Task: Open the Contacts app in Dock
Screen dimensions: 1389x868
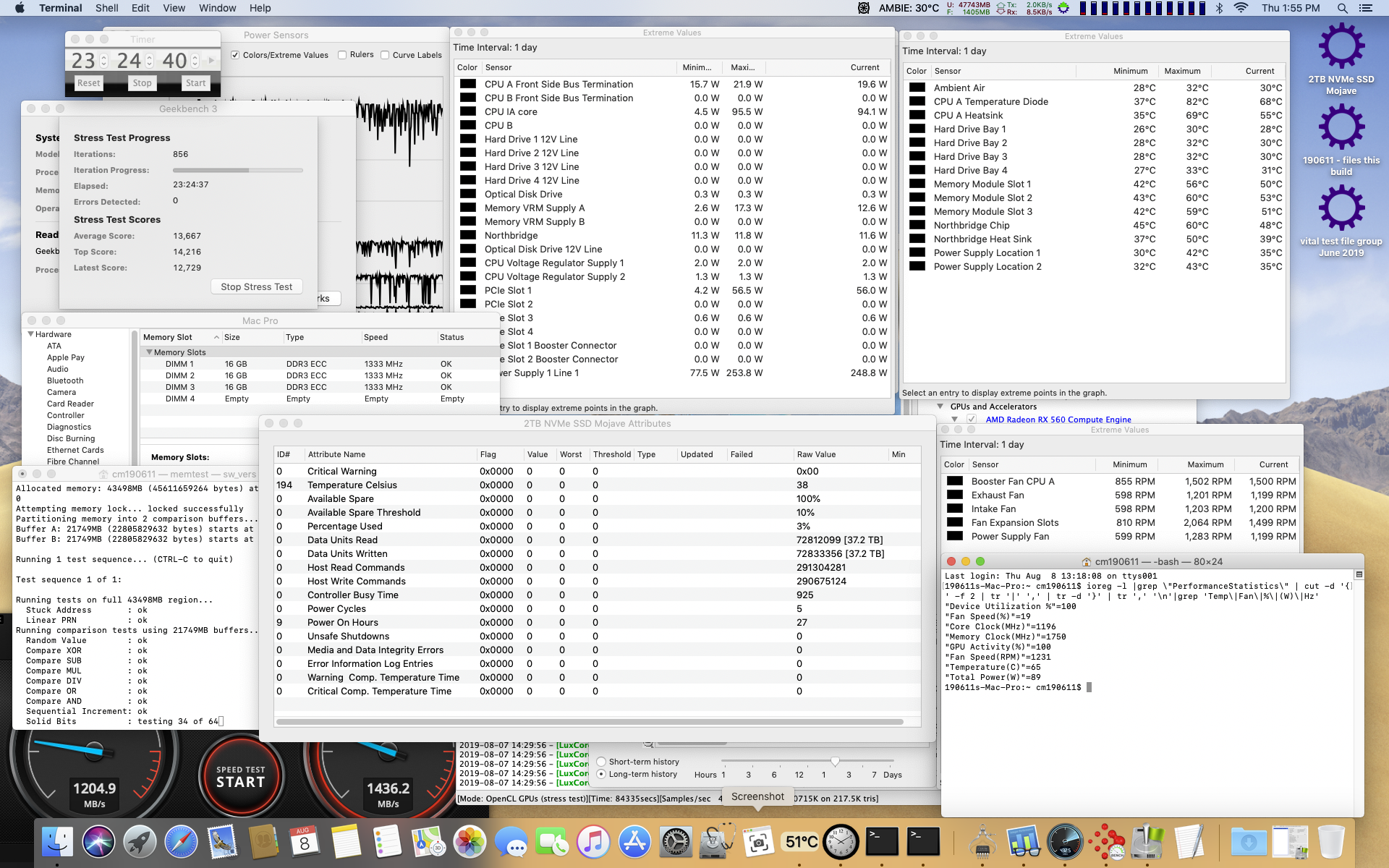Action: (263, 842)
